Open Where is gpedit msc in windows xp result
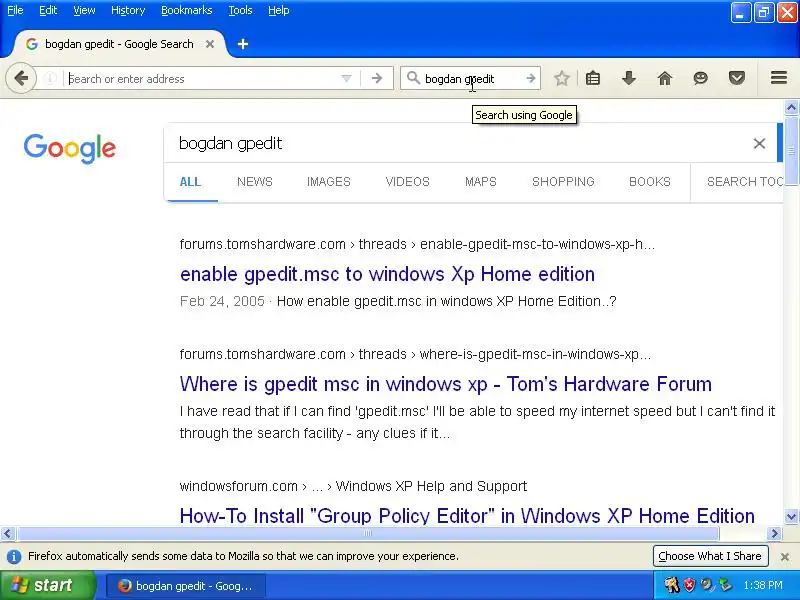This screenshot has width=800, height=600. [445, 384]
